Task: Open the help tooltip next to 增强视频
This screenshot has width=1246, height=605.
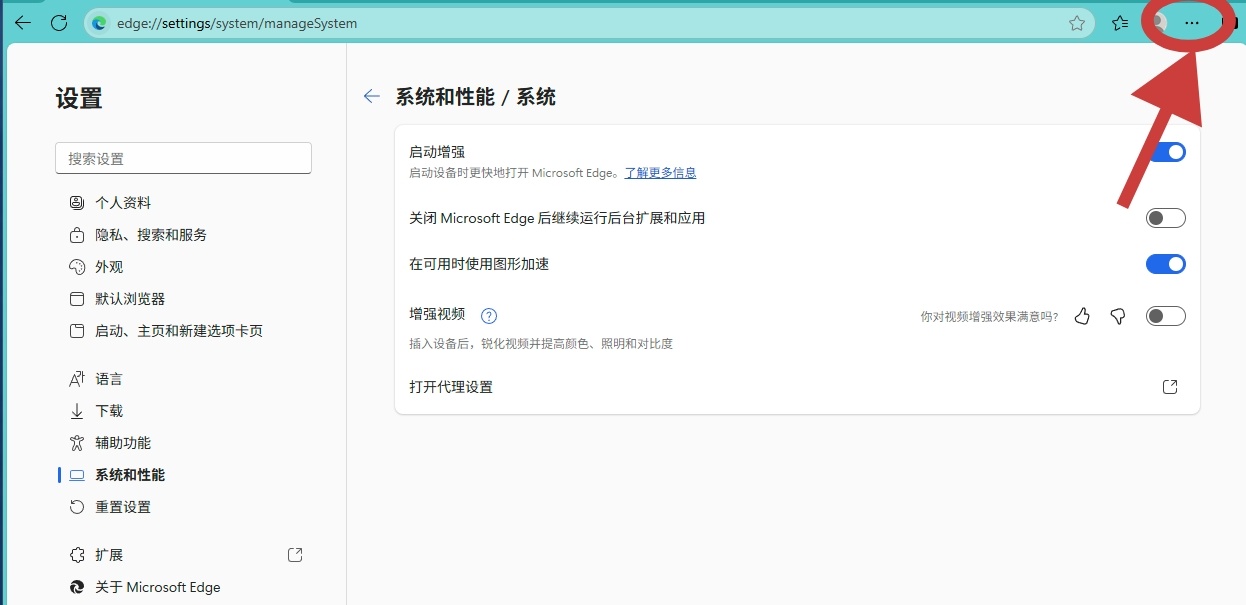Action: [489, 314]
